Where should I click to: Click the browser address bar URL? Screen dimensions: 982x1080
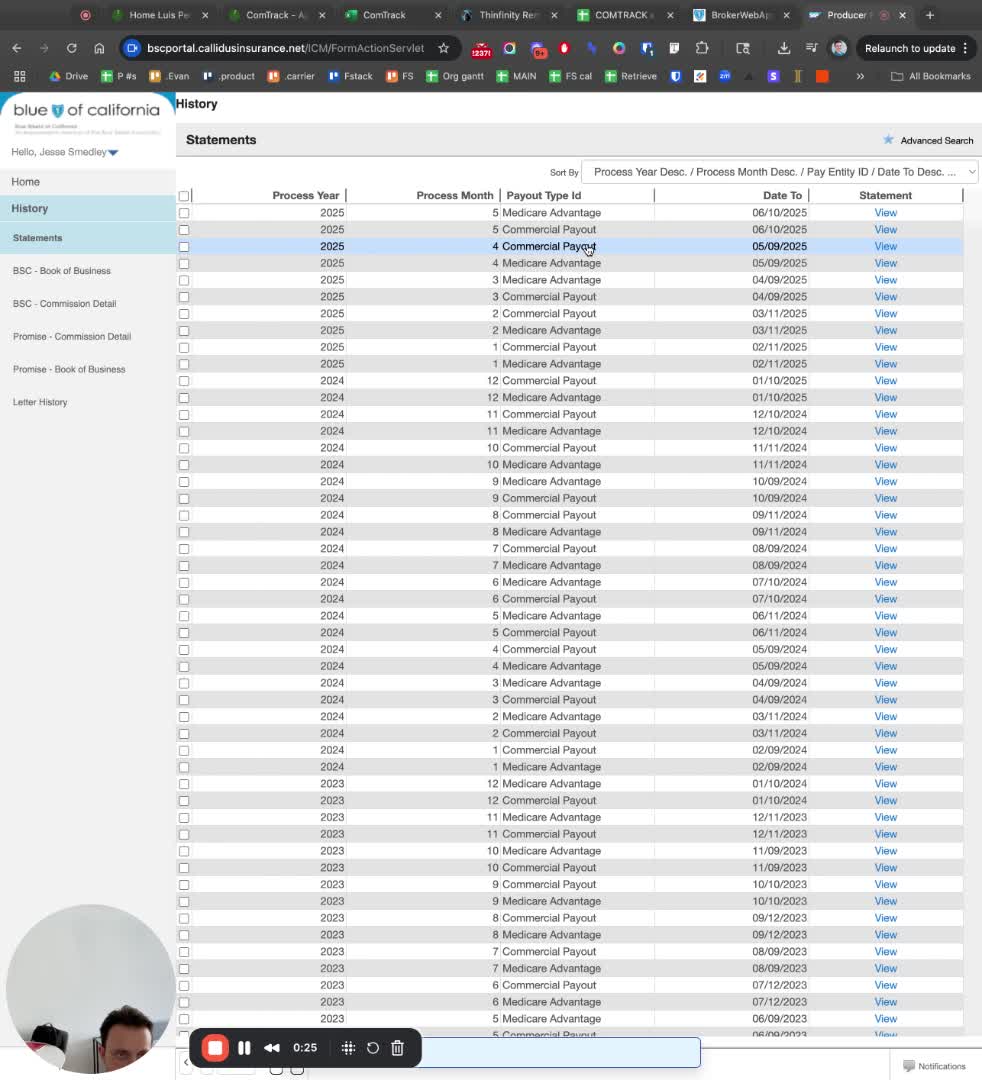[x=285, y=48]
